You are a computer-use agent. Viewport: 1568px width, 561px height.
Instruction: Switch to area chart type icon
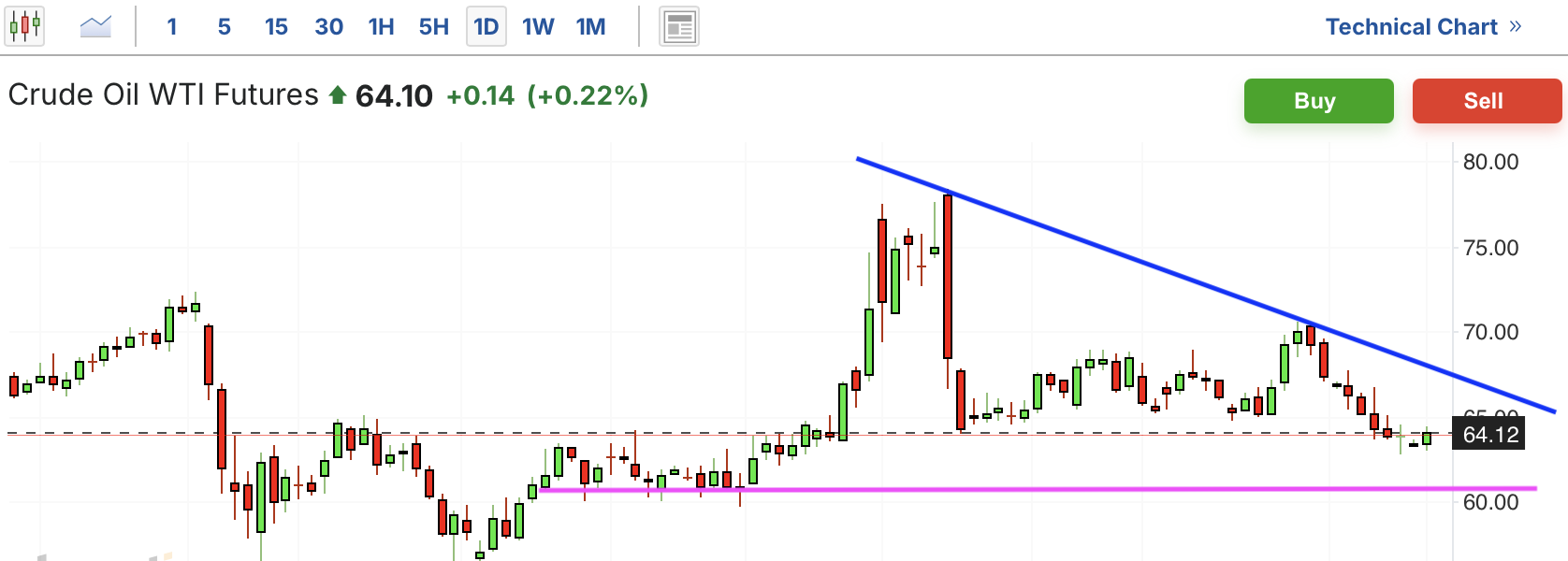95,26
